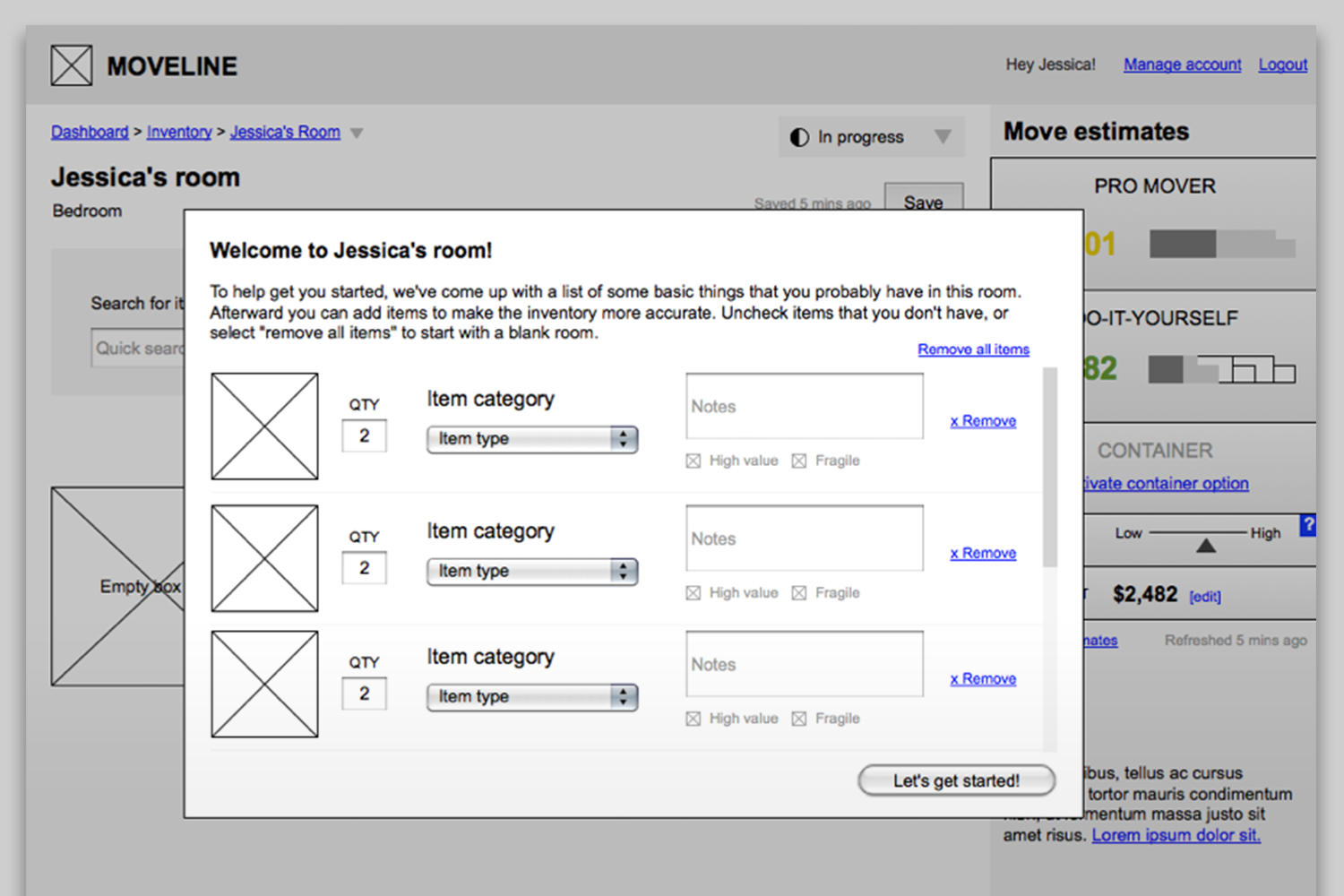
Task: Toggle High value checkbox for first item
Action: coord(693,461)
